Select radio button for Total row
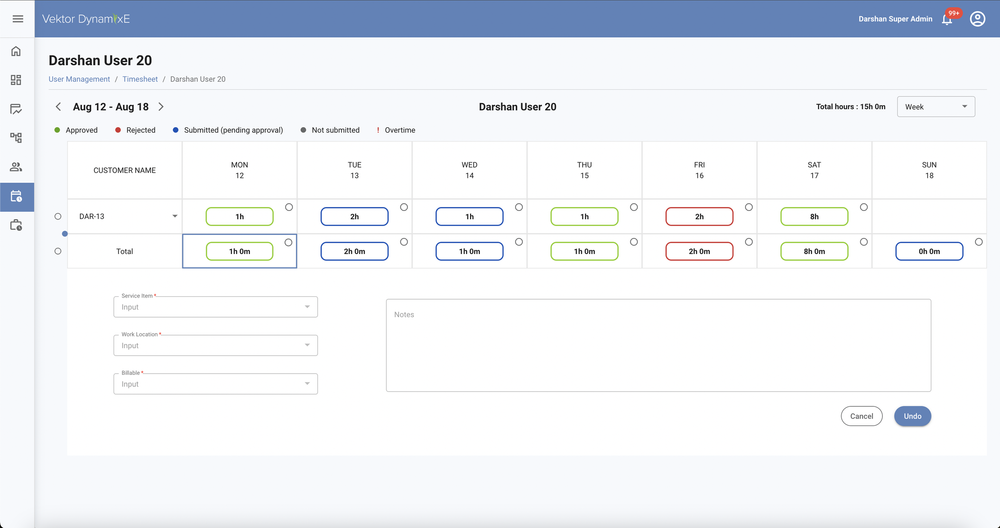The width and height of the screenshot is (1000, 528). click(x=58, y=251)
